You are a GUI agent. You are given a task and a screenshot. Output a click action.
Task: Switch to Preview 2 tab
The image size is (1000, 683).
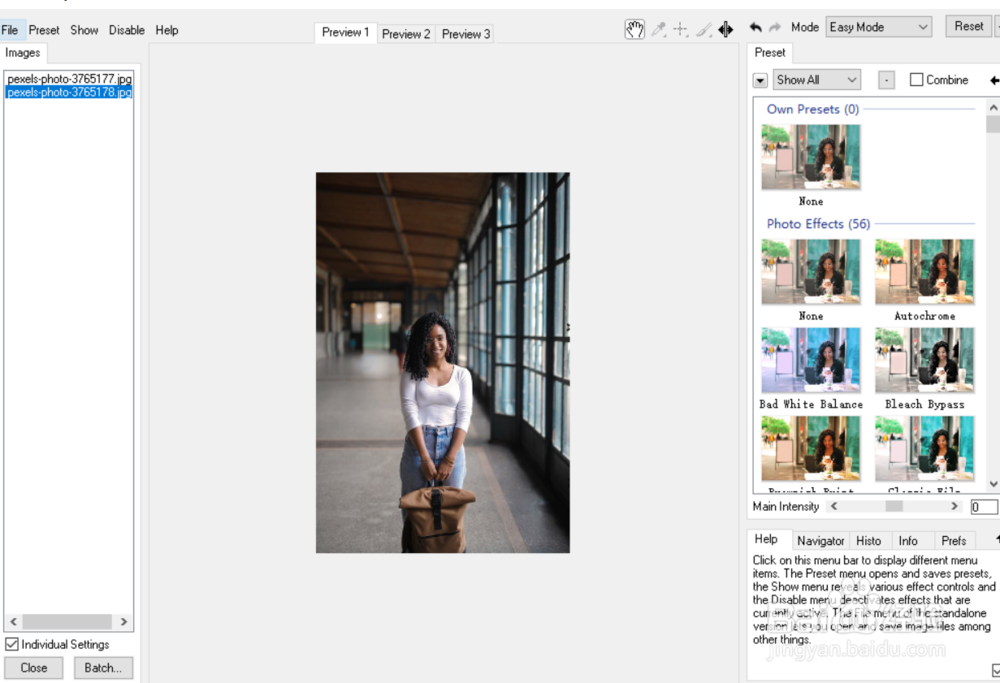[x=406, y=34]
